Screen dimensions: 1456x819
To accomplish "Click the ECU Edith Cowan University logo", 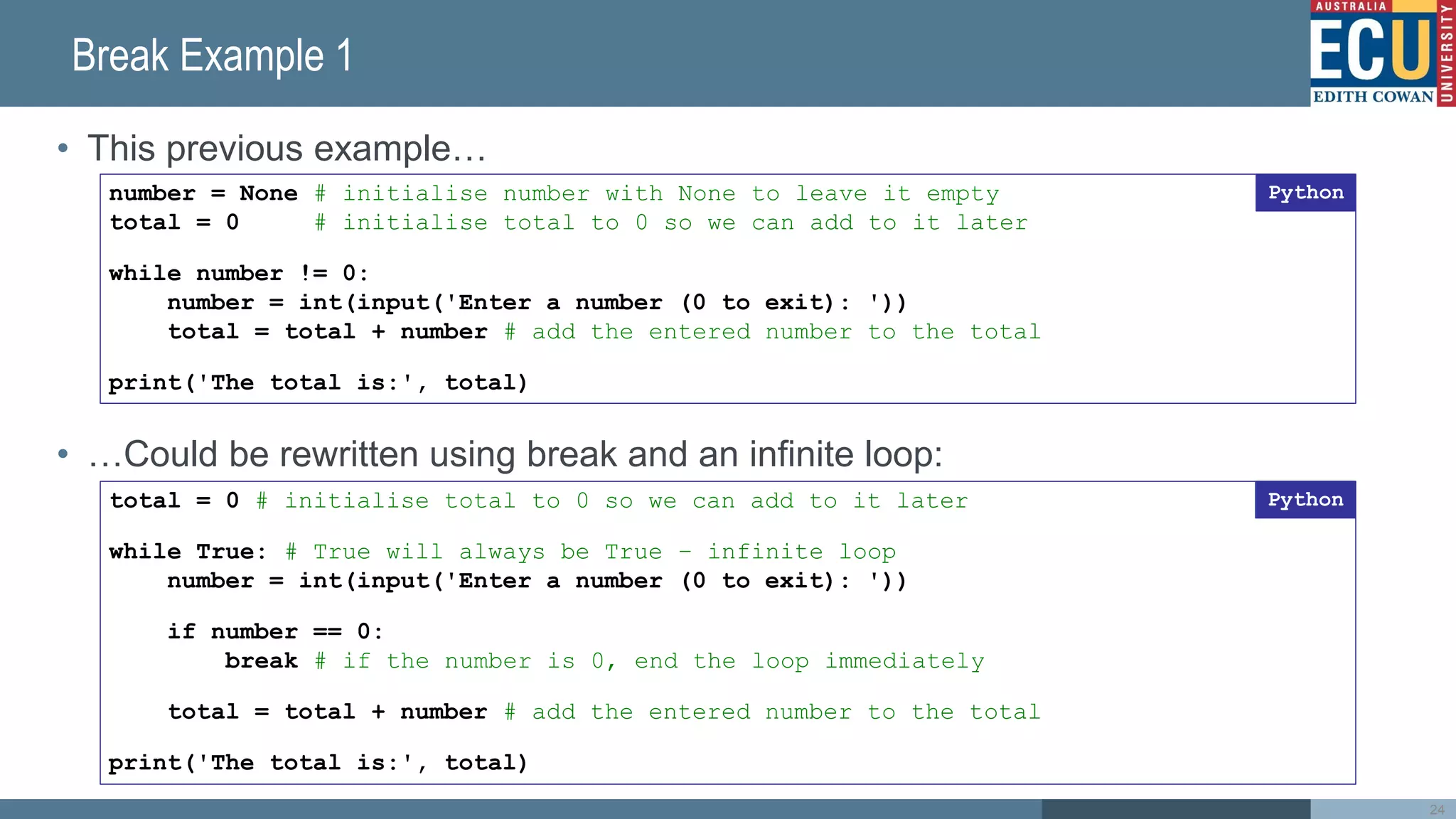I will pyautogui.click(x=1382, y=53).
